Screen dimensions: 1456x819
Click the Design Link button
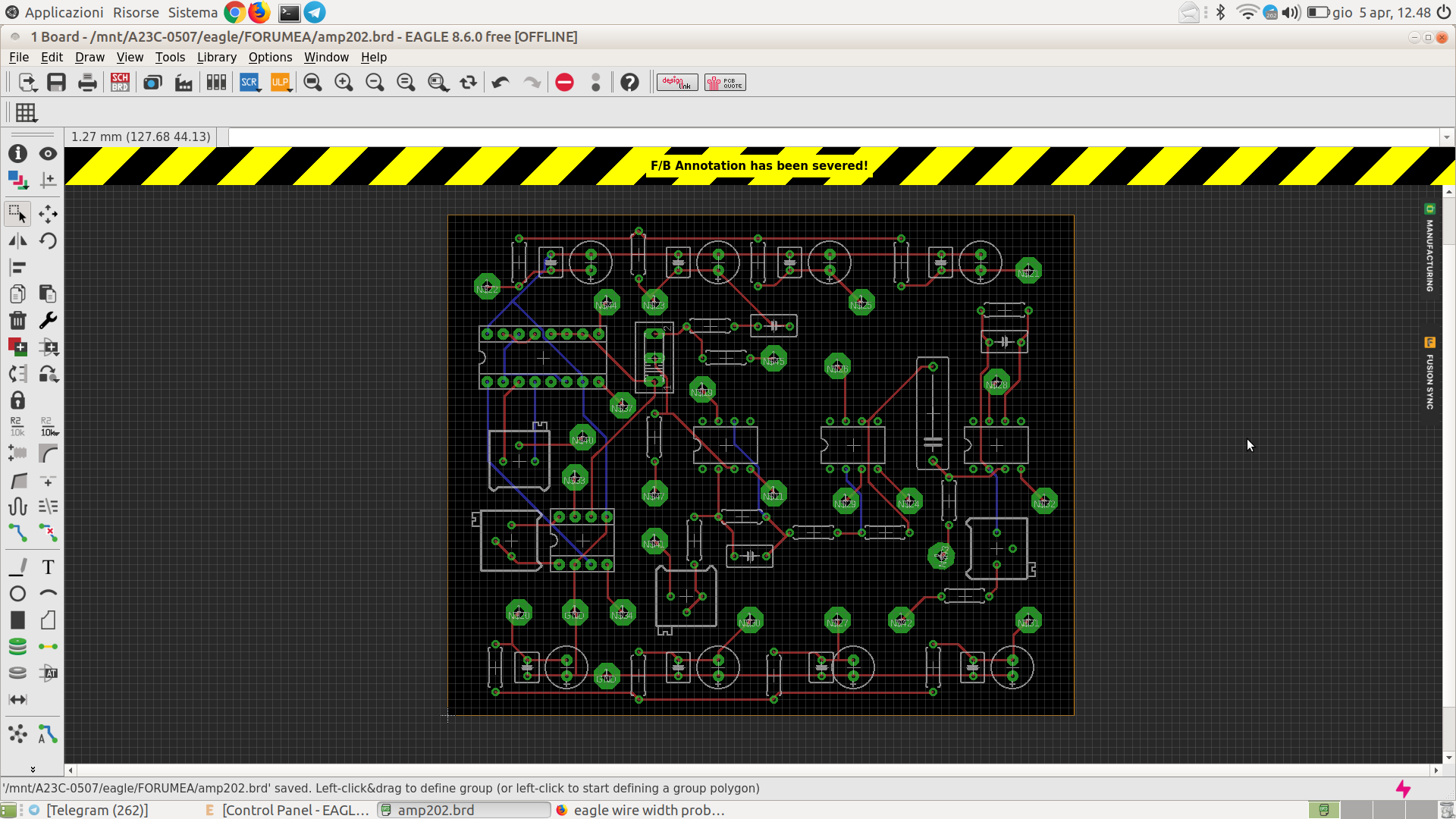pyautogui.click(x=677, y=83)
